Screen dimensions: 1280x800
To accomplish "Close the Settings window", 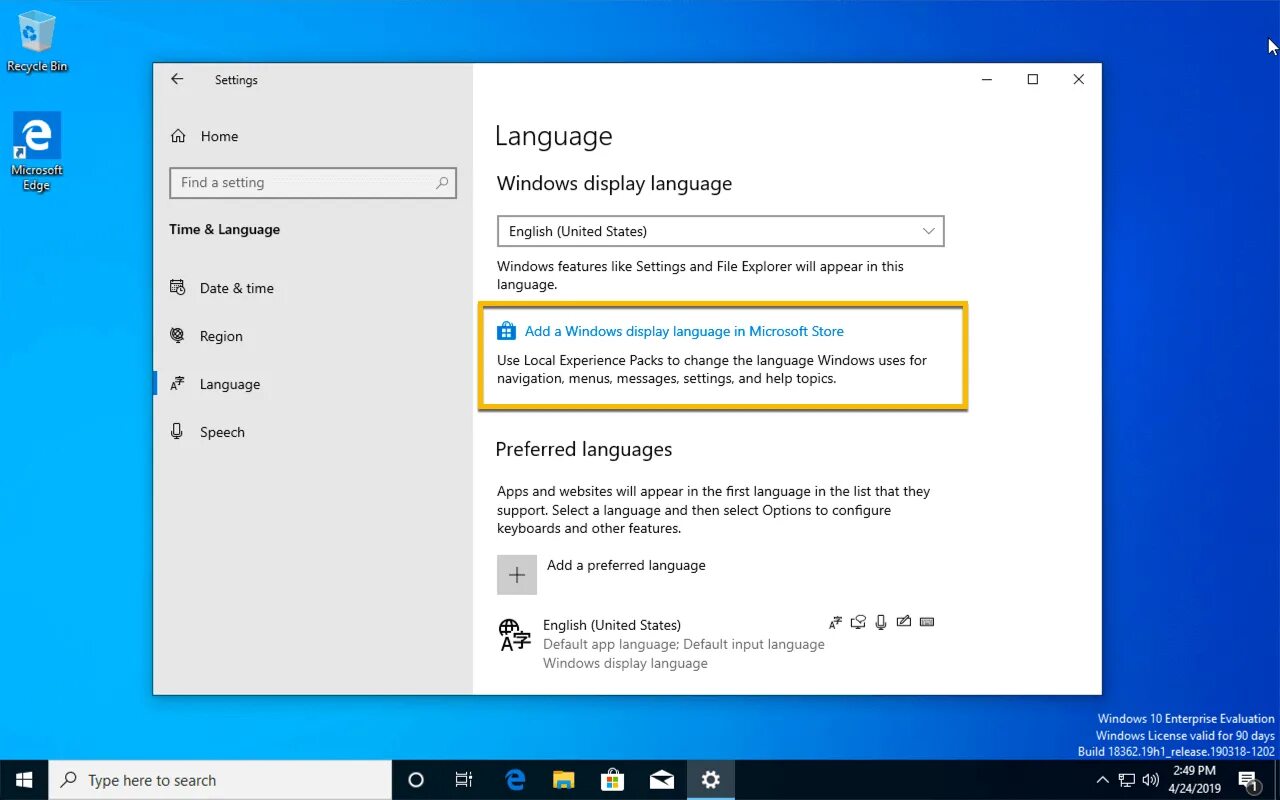I will pos(1078,79).
